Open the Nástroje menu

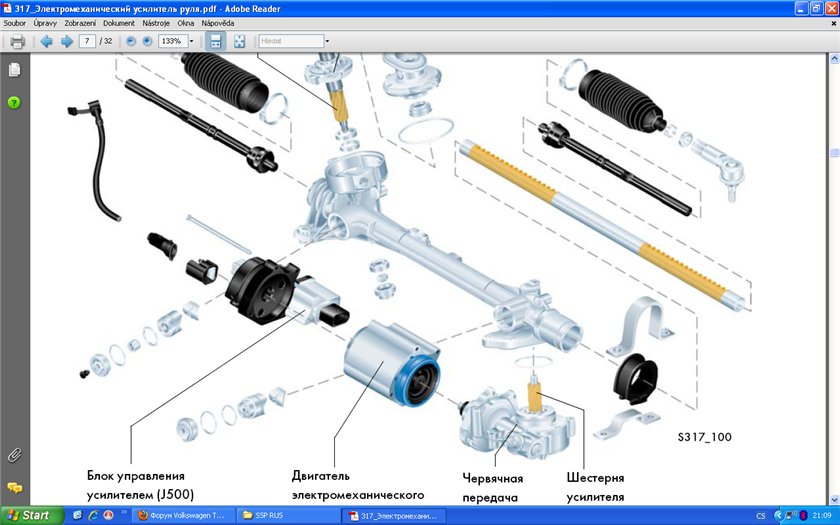[x=157, y=22]
